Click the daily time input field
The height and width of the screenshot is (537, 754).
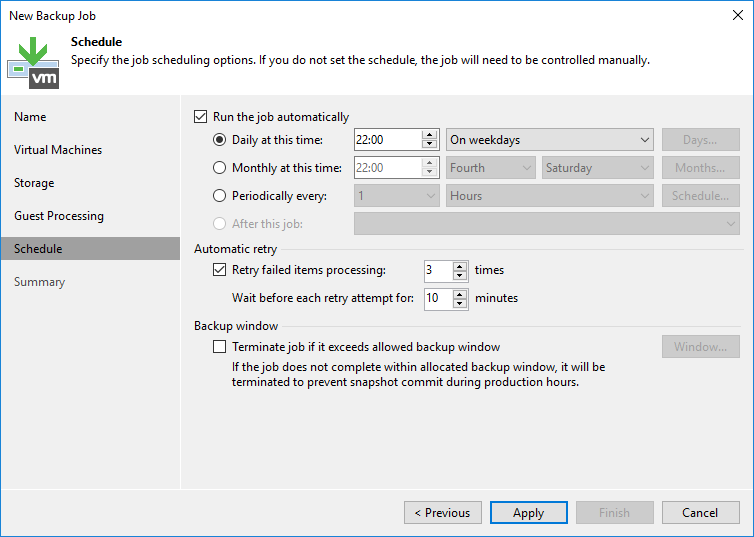[x=387, y=140]
